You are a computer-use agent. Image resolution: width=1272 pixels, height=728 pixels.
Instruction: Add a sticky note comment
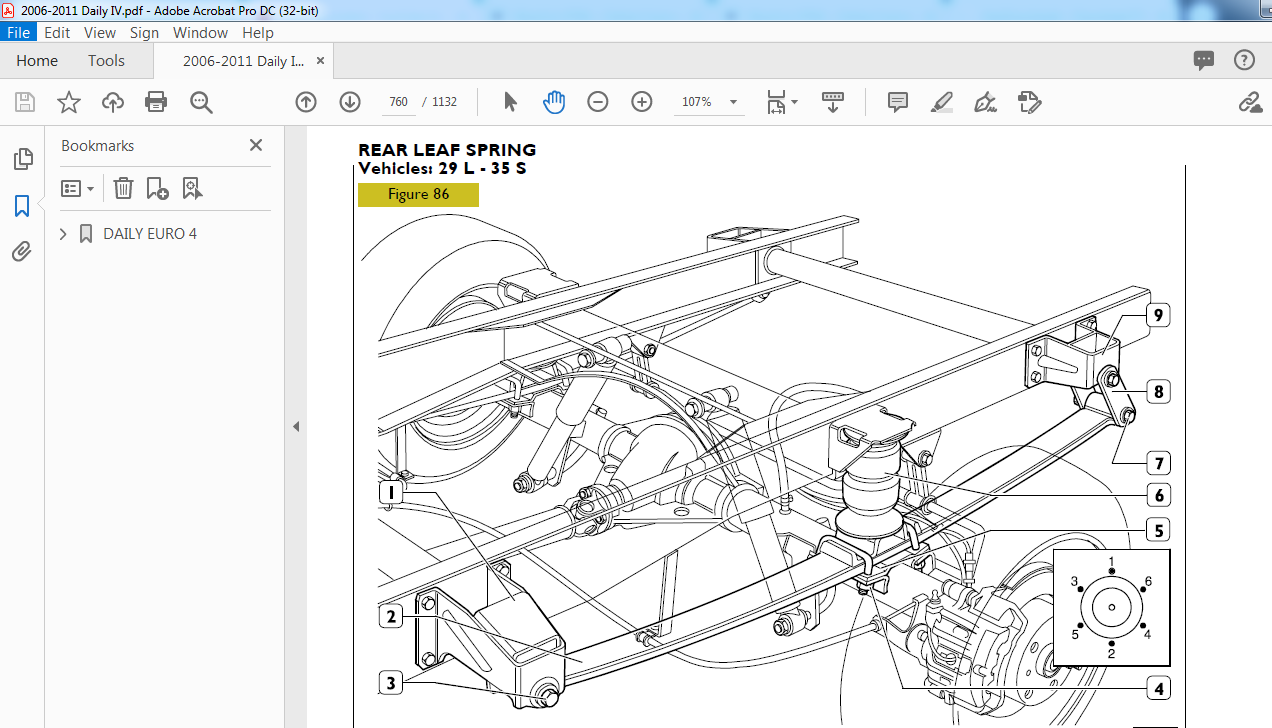[x=898, y=102]
